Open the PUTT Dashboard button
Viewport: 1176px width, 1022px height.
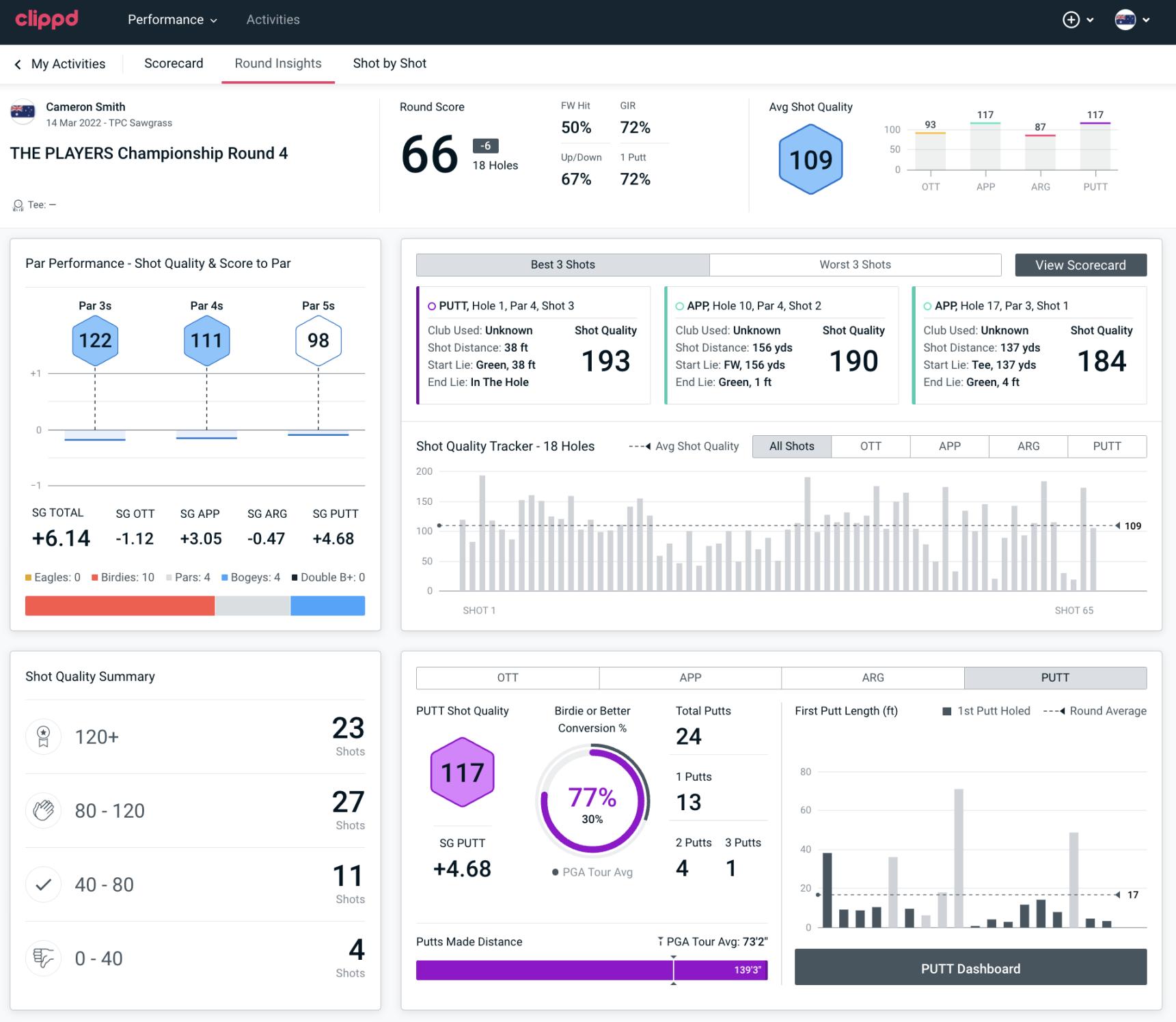point(970,968)
